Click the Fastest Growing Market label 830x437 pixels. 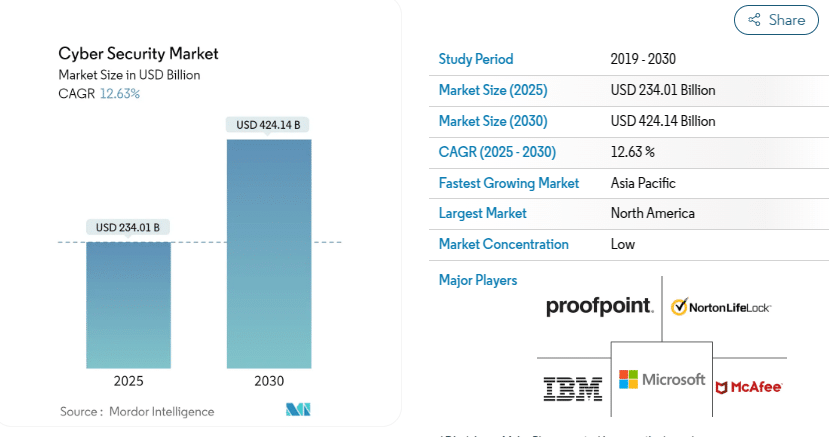click(x=509, y=183)
